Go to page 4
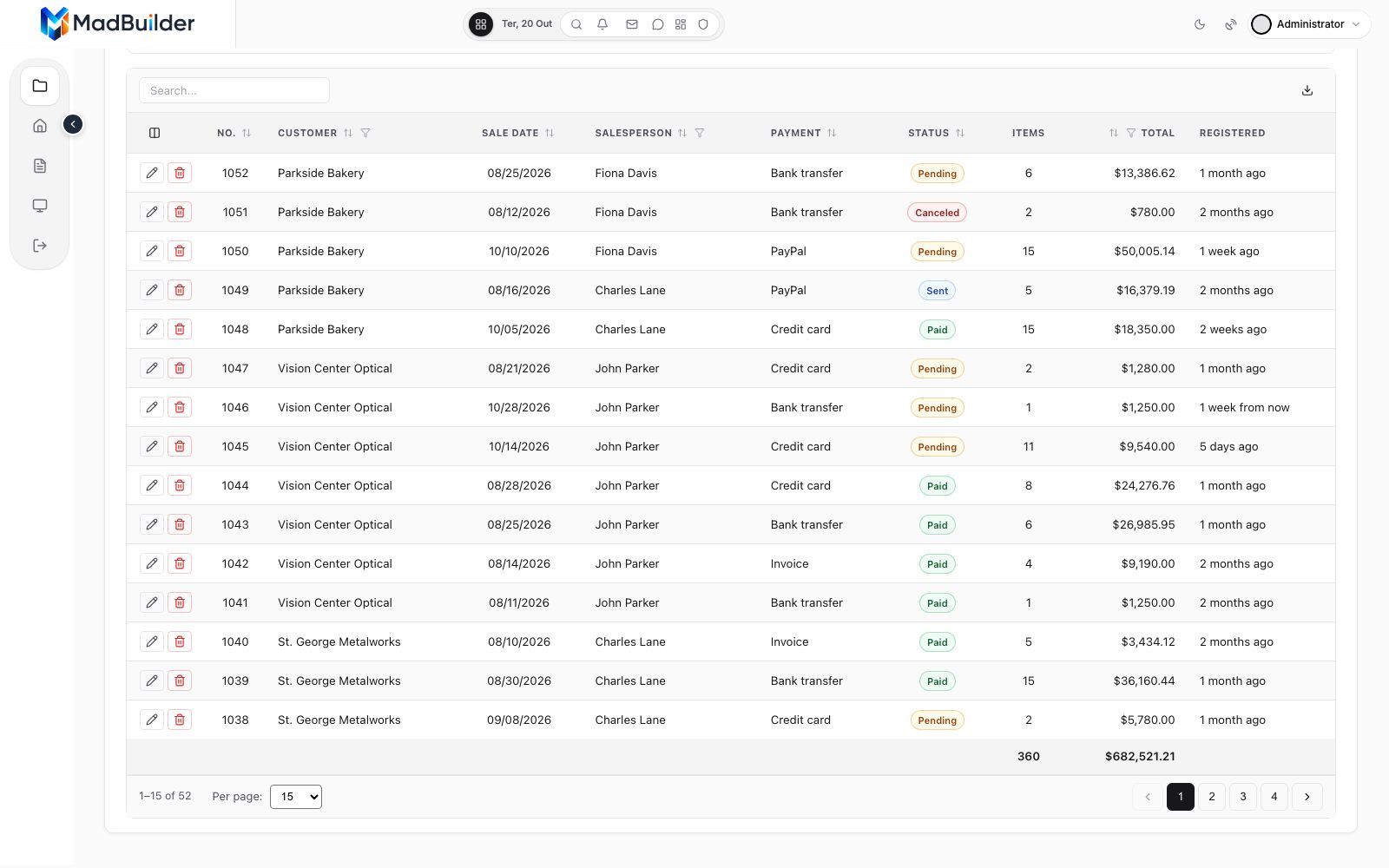Image resolution: width=1389 pixels, height=868 pixels. pos(1274,797)
